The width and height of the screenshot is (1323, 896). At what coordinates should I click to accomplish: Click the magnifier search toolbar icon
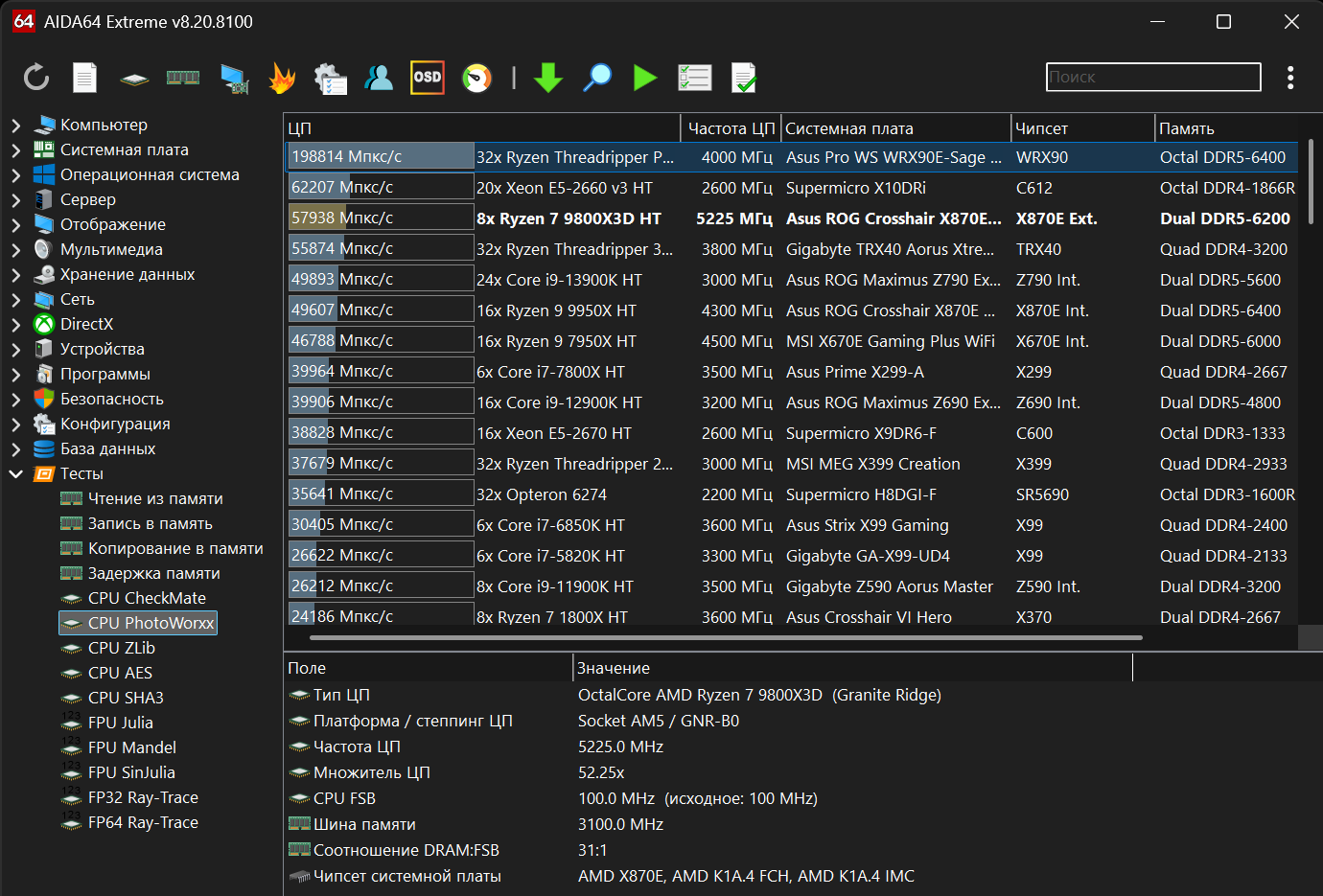point(597,78)
